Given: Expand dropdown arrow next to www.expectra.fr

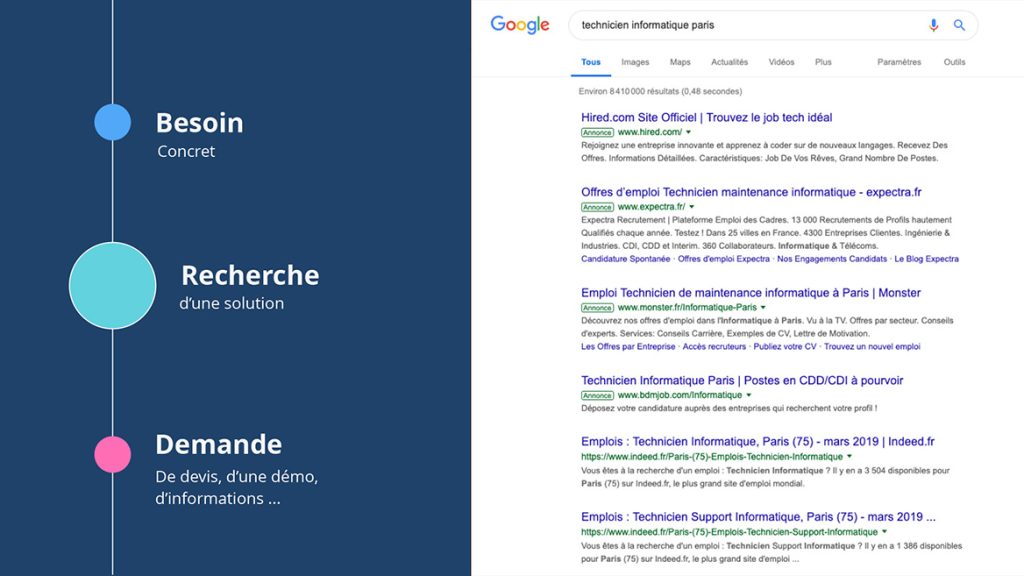Looking at the screenshot, I should (692, 207).
